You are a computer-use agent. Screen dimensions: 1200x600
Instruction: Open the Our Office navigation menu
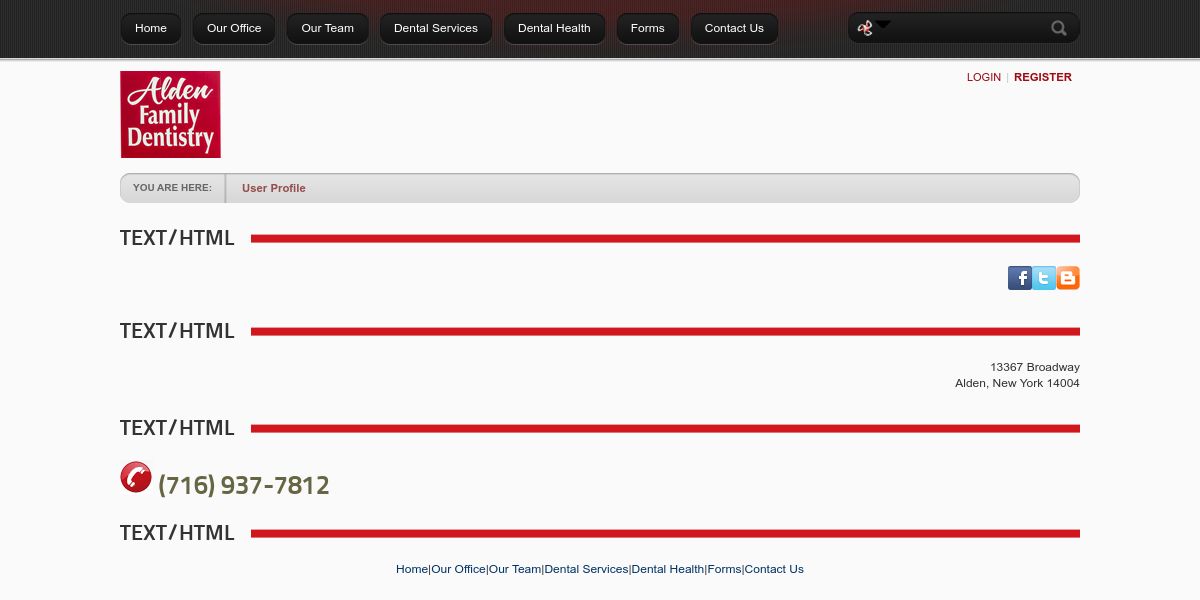[234, 28]
